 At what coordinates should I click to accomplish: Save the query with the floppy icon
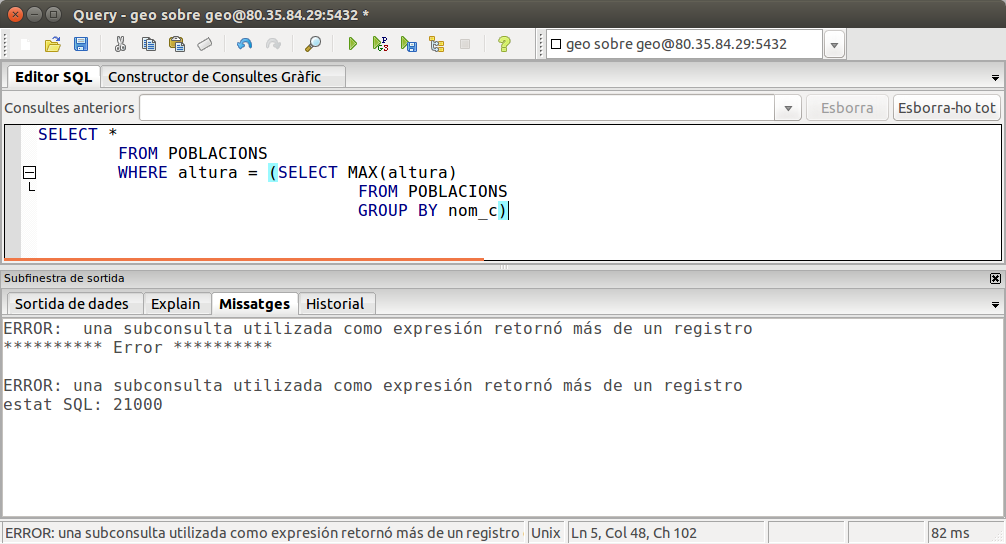pyautogui.click(x=81, y=44)
